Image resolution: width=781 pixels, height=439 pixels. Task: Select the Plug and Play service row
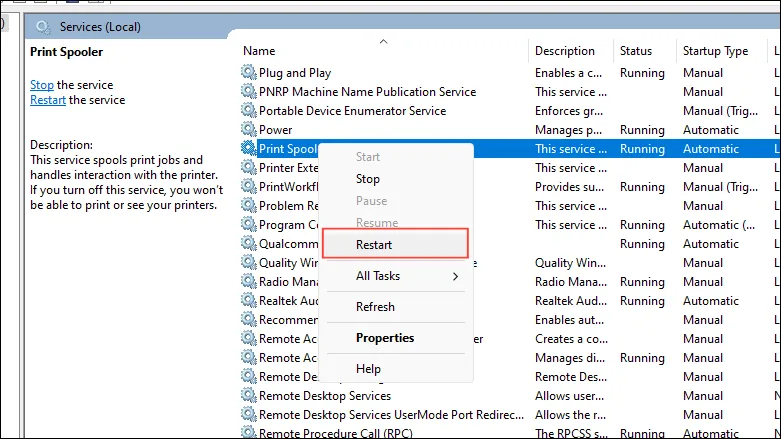point(295,73)
